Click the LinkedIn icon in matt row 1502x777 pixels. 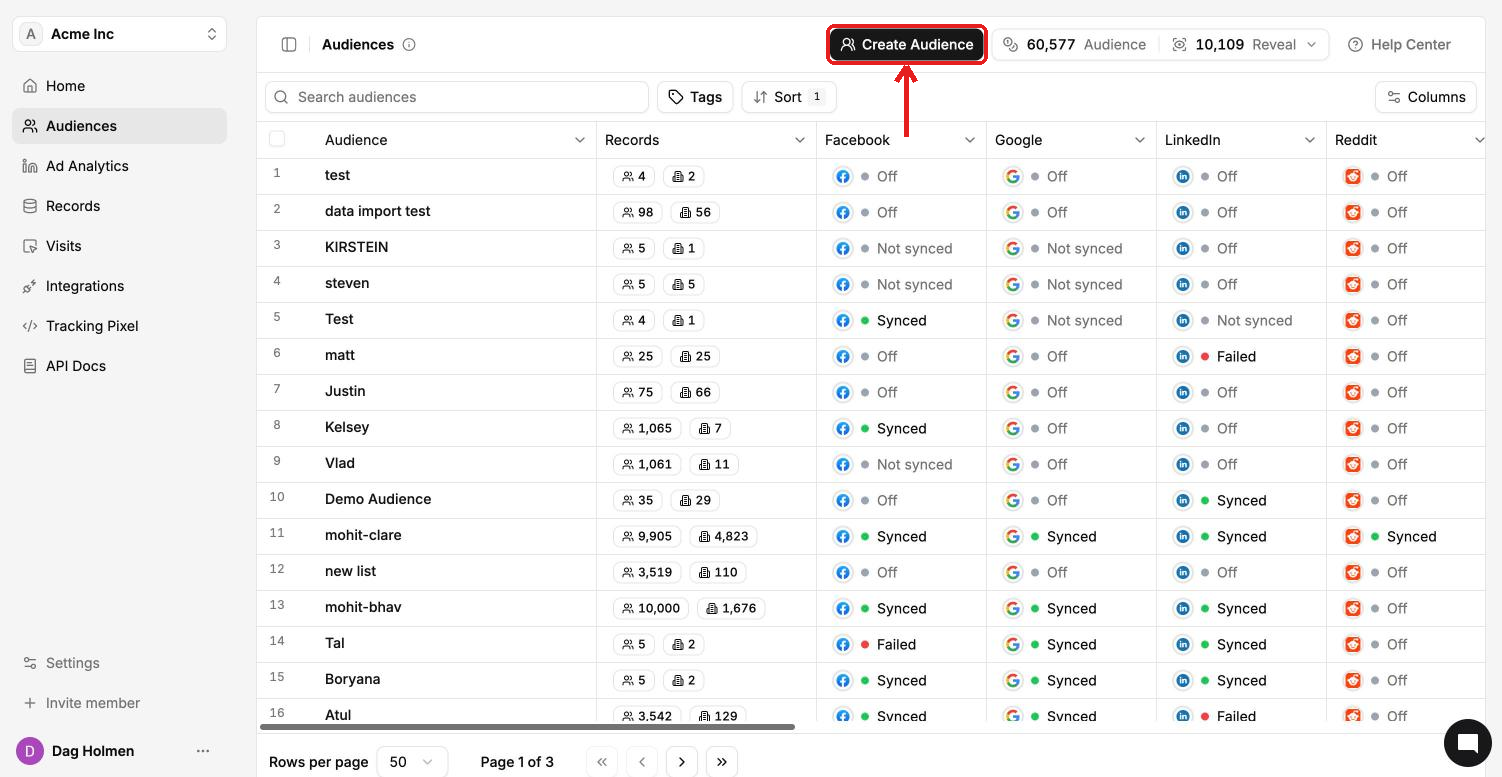point(1183,356)
